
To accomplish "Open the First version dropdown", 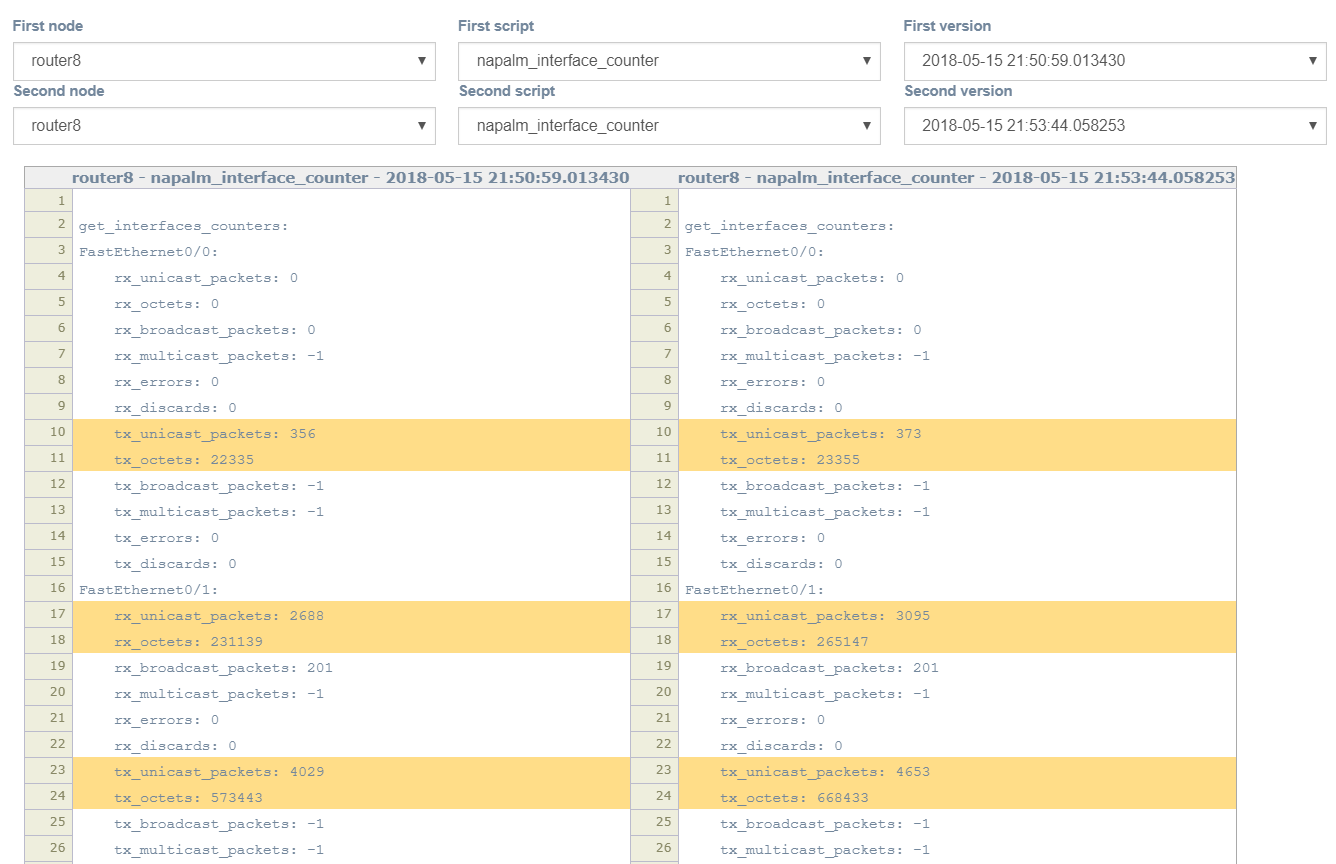I will pyautogui.click(x=1115, y=61).
